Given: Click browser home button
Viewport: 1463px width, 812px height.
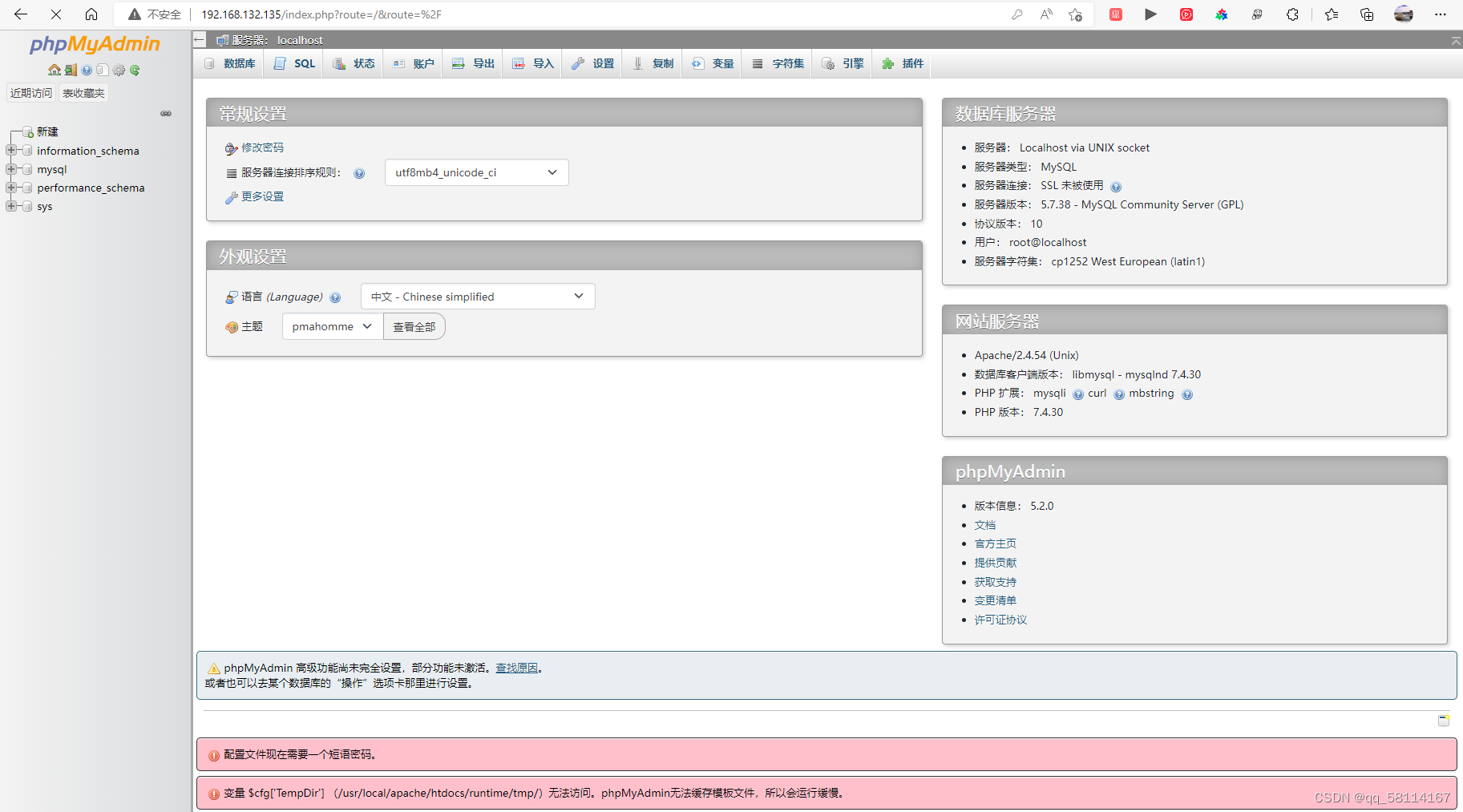Looking at the screenshot, I should [91, 14].
